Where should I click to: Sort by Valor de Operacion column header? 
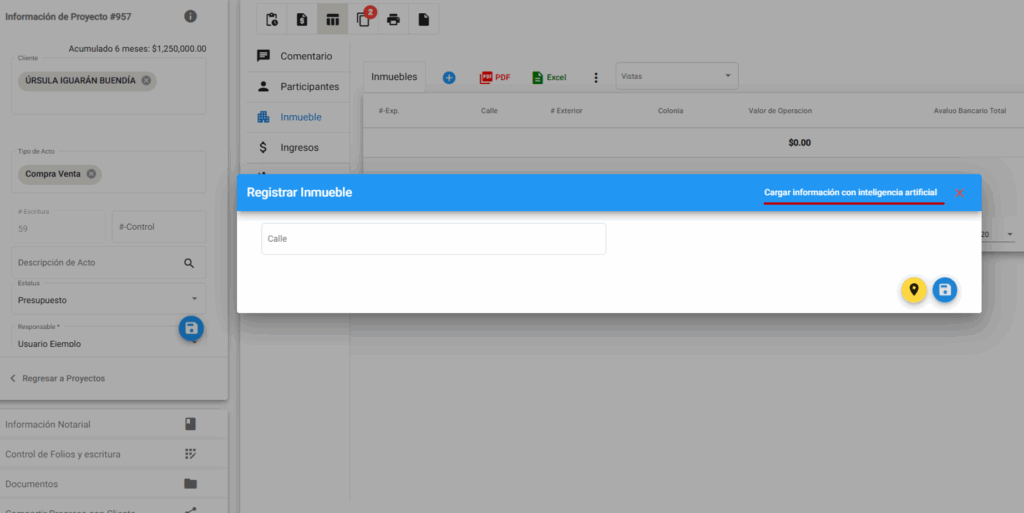(780, 111)
